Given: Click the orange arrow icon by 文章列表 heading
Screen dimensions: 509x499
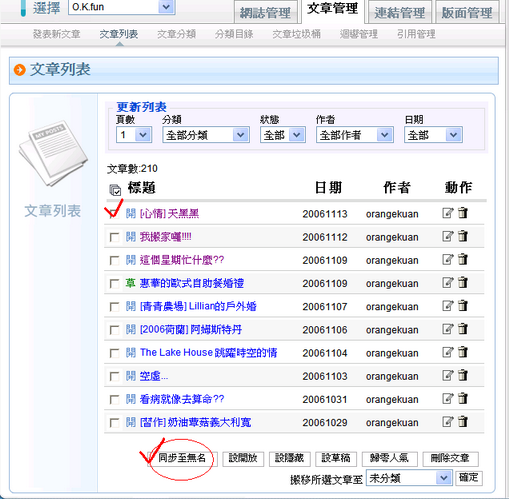Looking at the screenshot, I should point(20,70).
